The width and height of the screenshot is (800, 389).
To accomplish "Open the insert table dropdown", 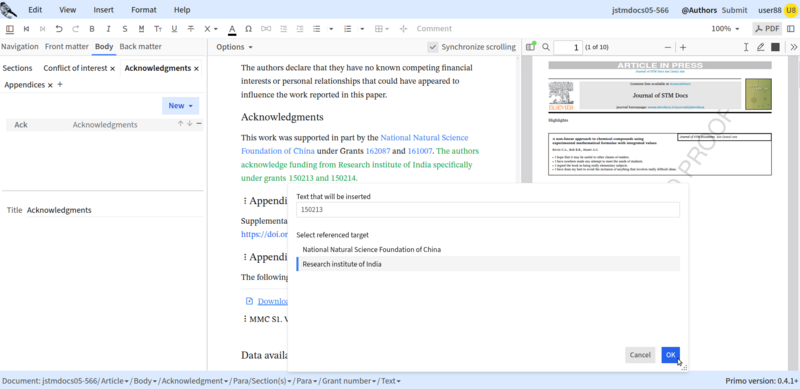I will click(382, 29).
